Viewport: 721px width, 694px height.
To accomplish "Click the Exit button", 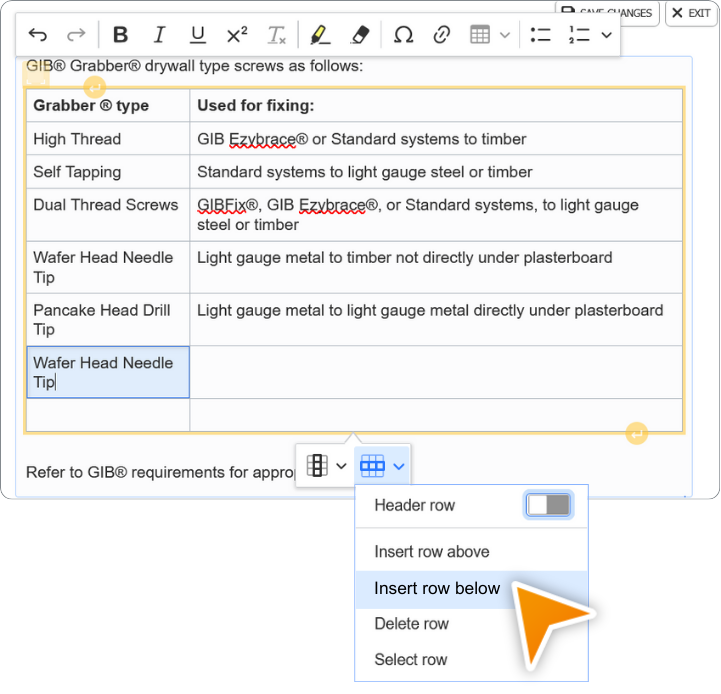I will click(691, 13).
